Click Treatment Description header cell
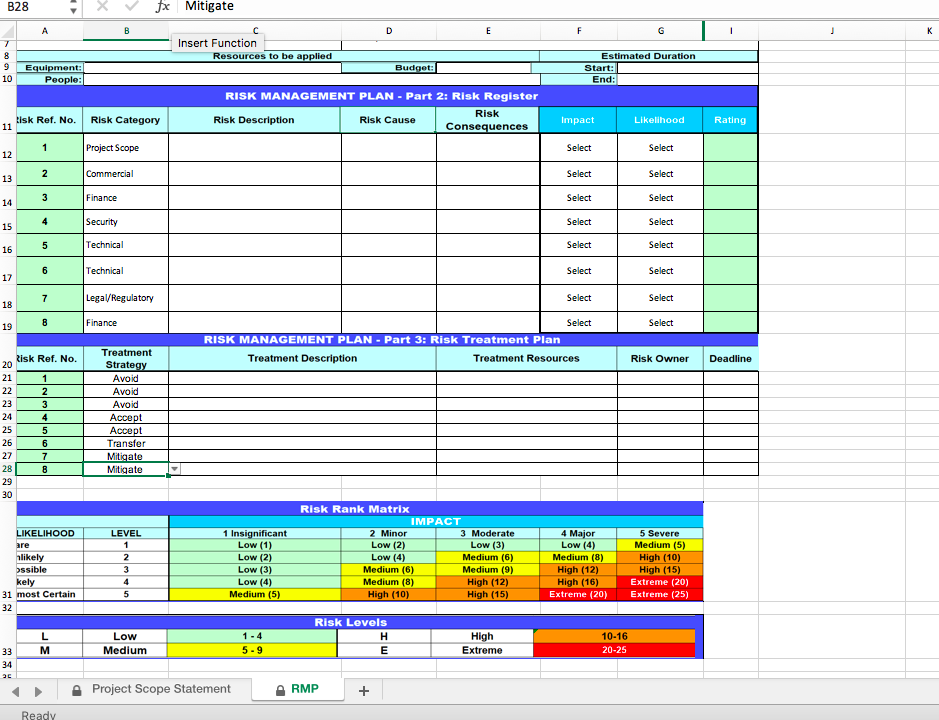Viewport: 939px width, 720px height. [302, 358]
